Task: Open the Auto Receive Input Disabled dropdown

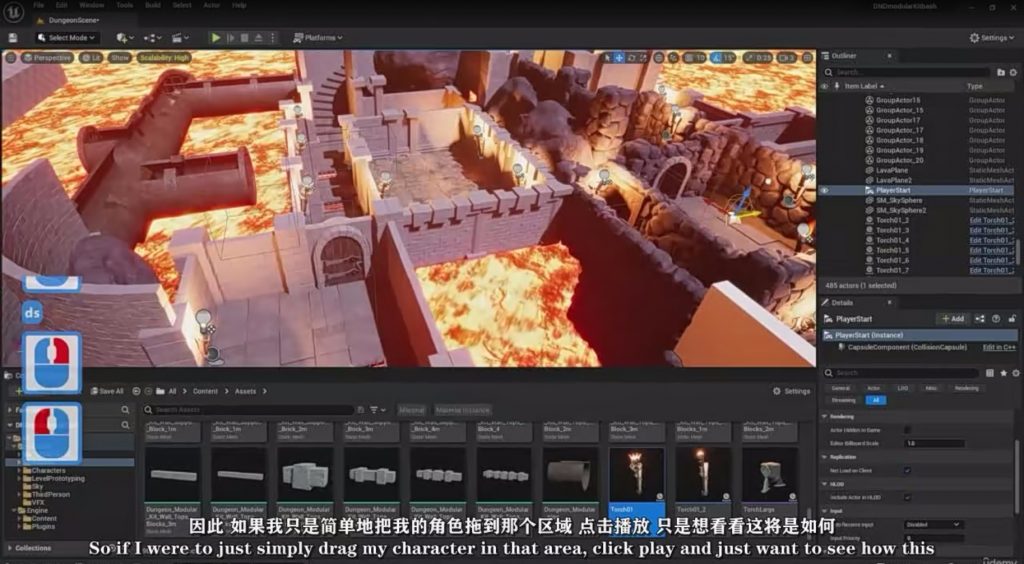Action: tap(934, 524)
